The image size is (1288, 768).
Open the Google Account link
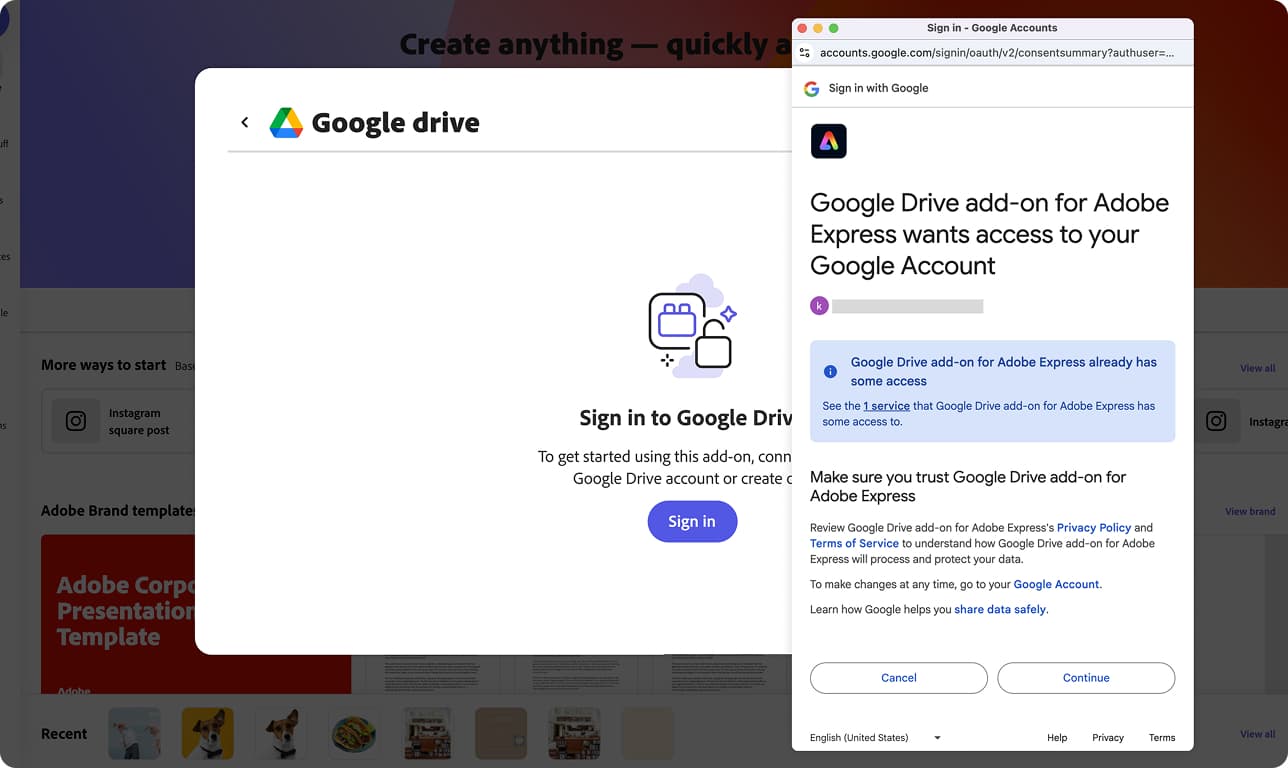[1056, 584]
